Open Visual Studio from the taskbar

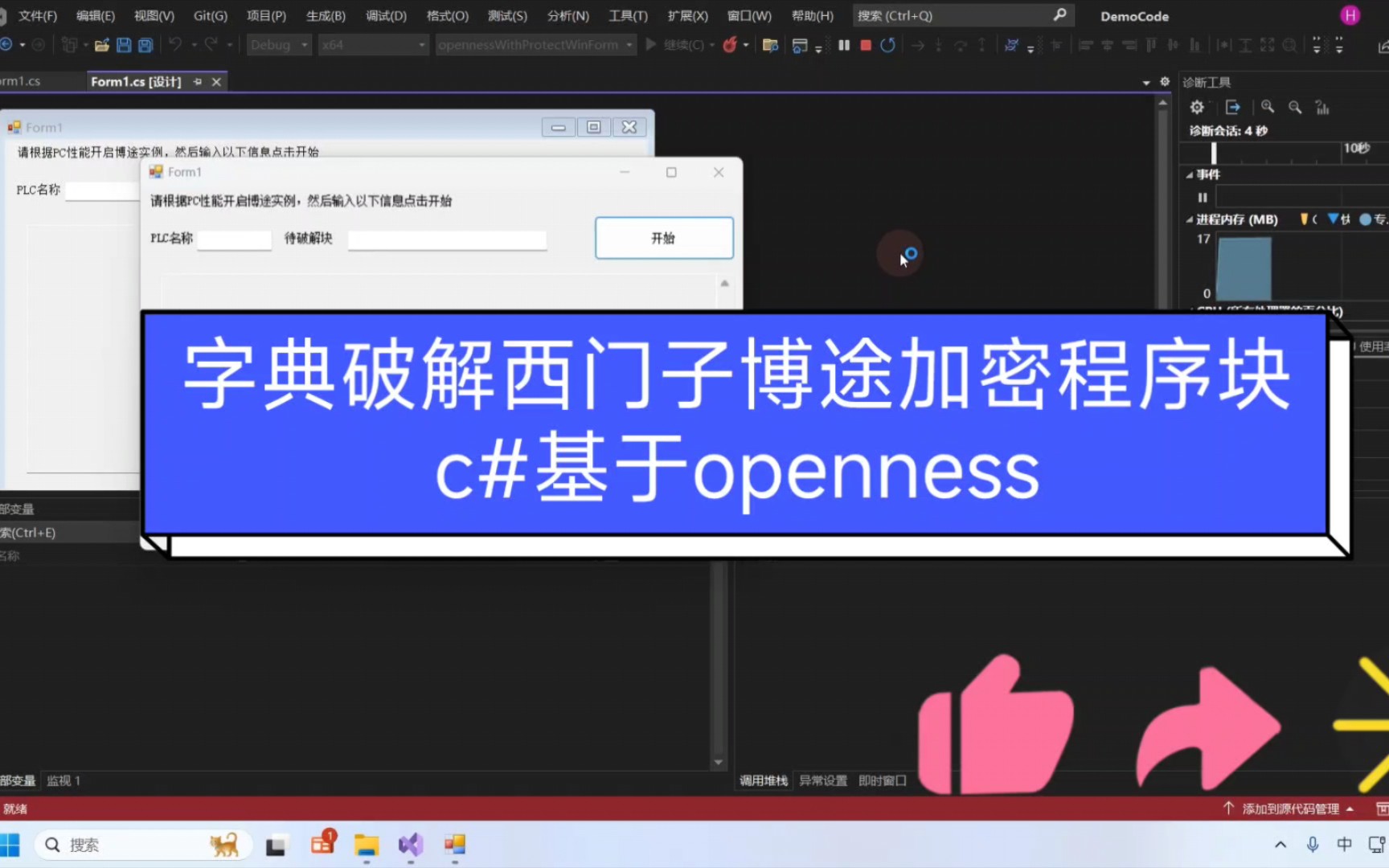[411, 845]
